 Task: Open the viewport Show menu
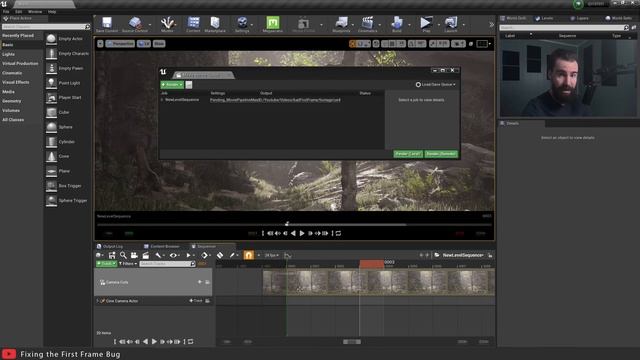point(159,43)
